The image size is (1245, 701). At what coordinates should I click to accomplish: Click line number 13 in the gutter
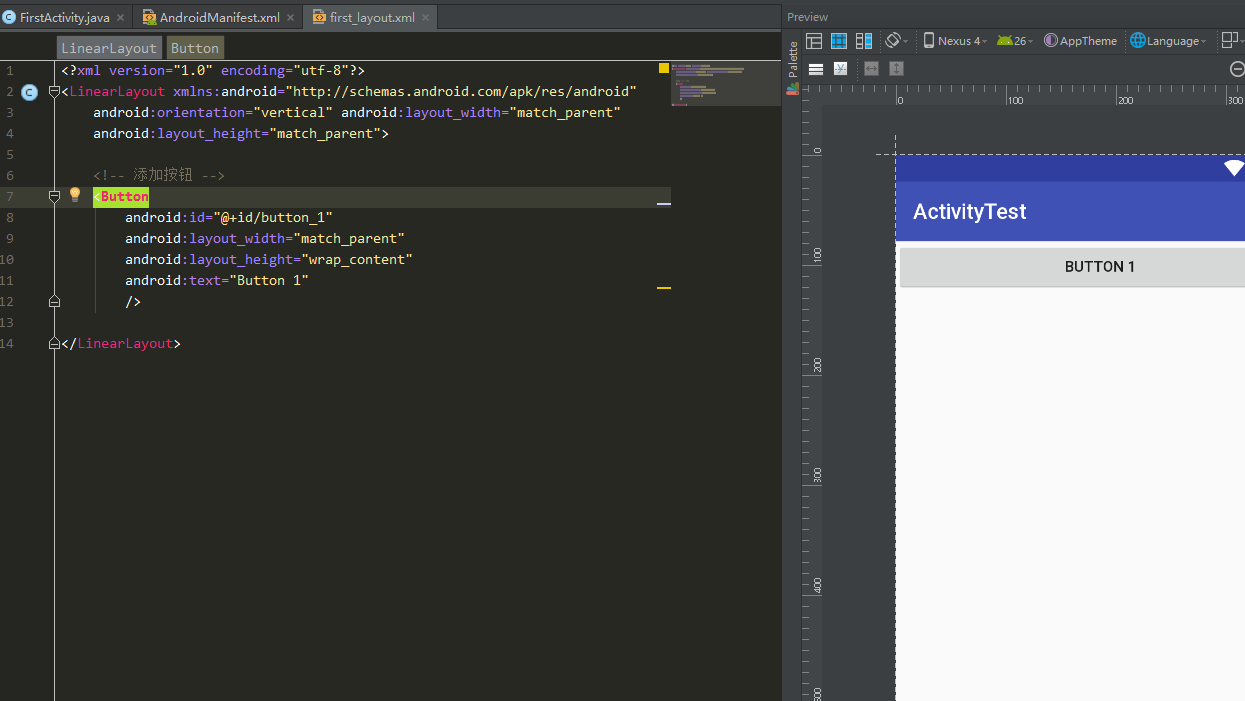click(9, 322)
